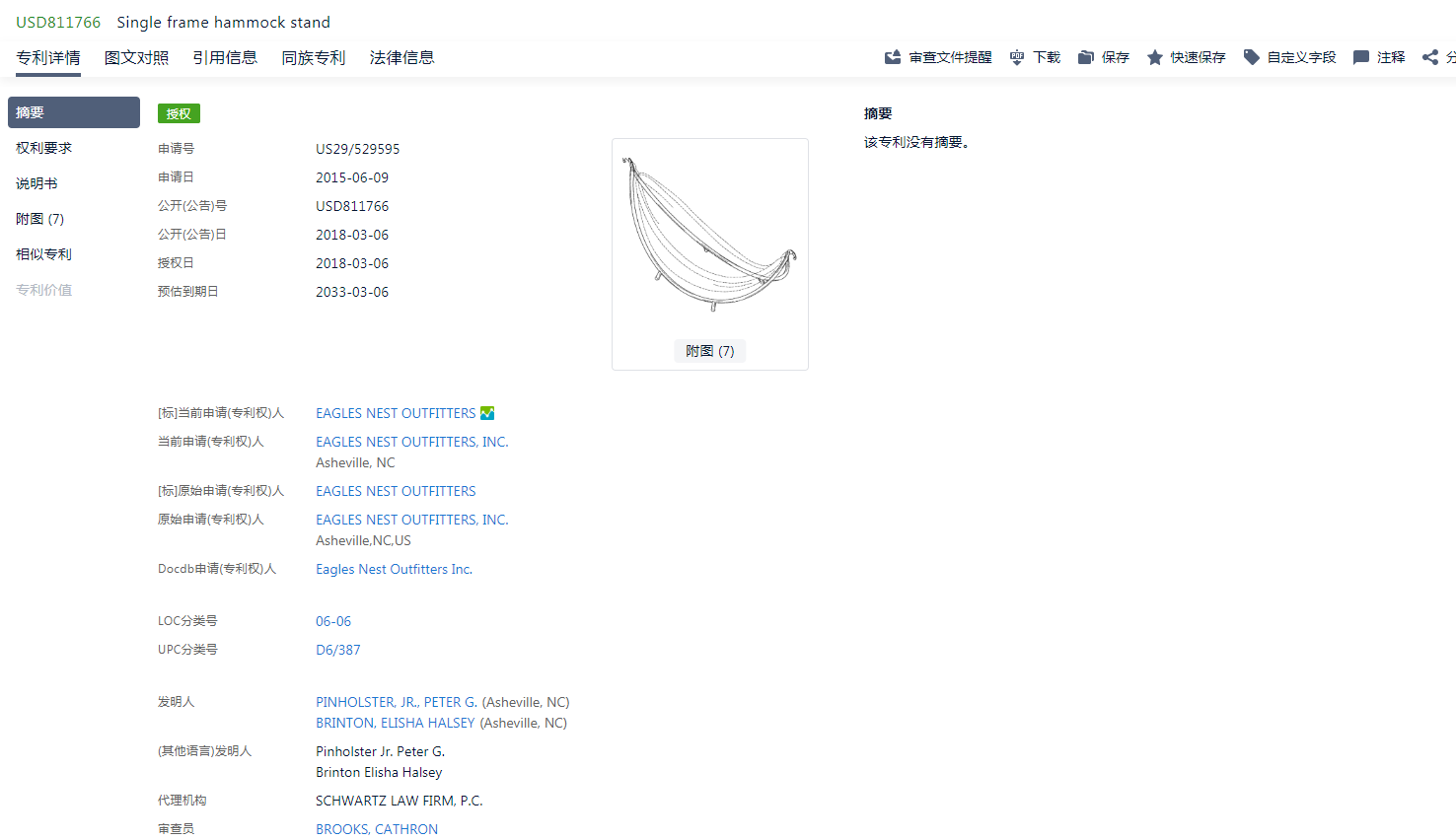Click the quick save star icon
Viewport: 1456px width, 840px height.
(x=1155, y=57)
